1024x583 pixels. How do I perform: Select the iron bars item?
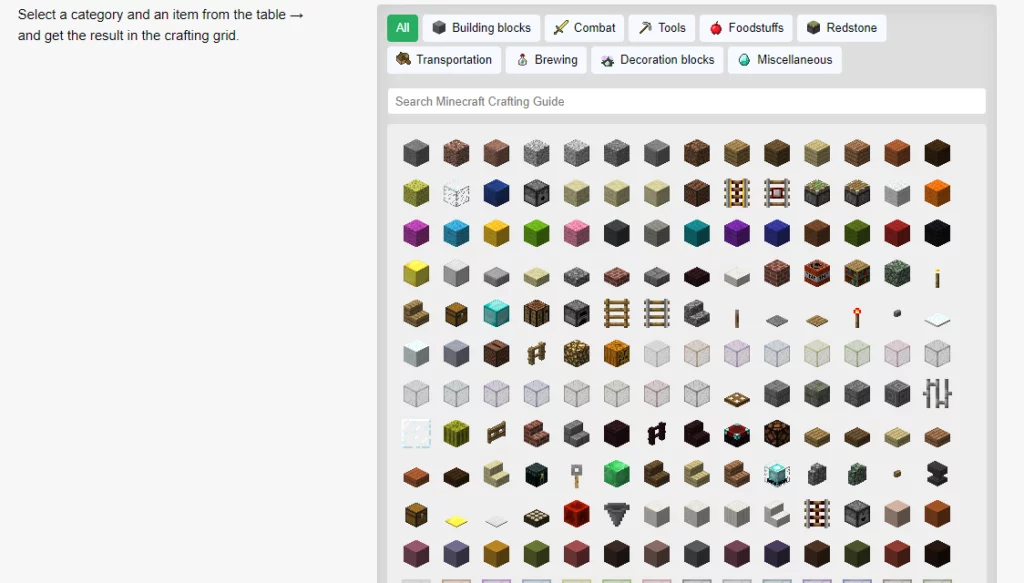(937, 394)
